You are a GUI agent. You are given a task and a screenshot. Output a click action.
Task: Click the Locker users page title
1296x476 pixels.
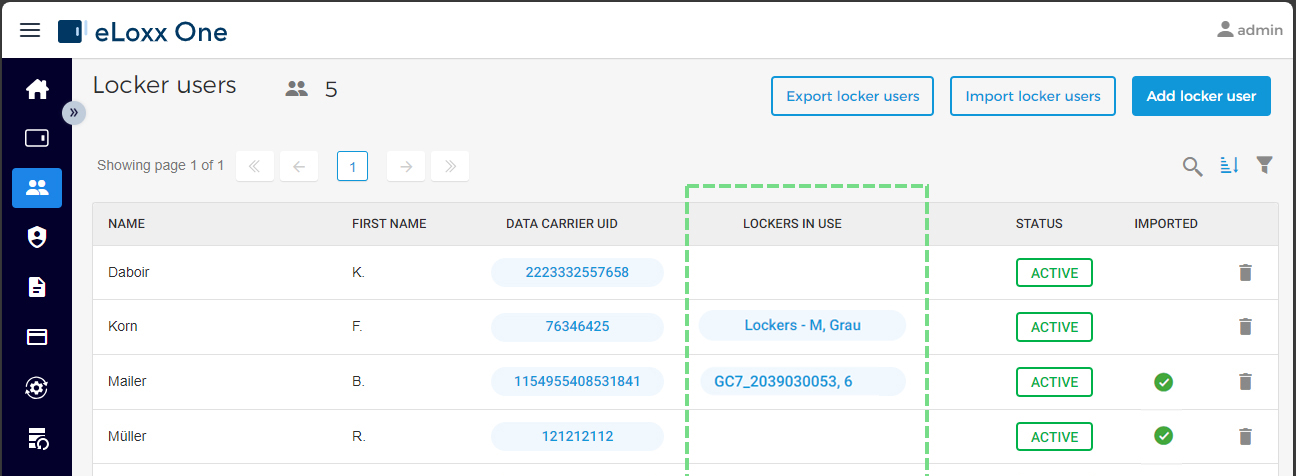click(164, 86)
